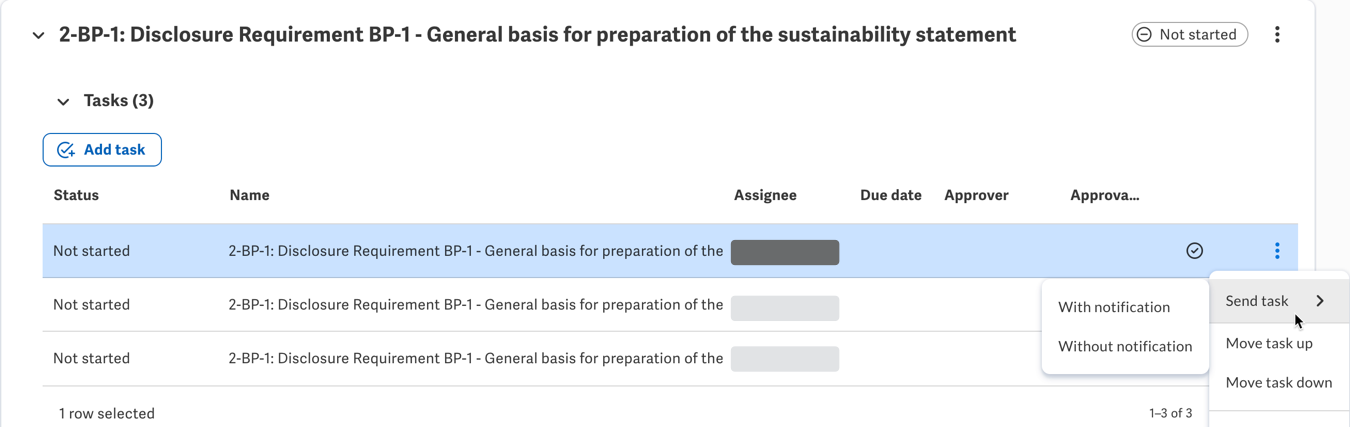
Task: Collapse the Tasks (3) list
Action: (x=63, y=101)
